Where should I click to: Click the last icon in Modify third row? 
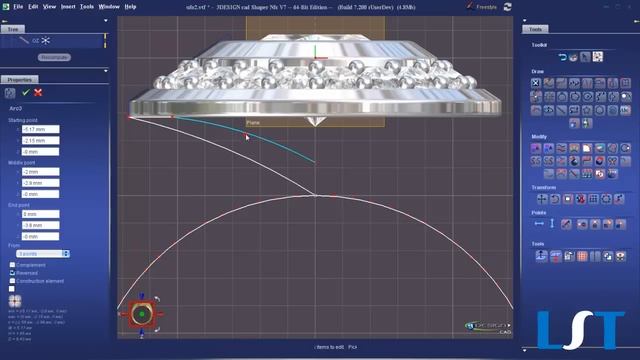(612, 174)
